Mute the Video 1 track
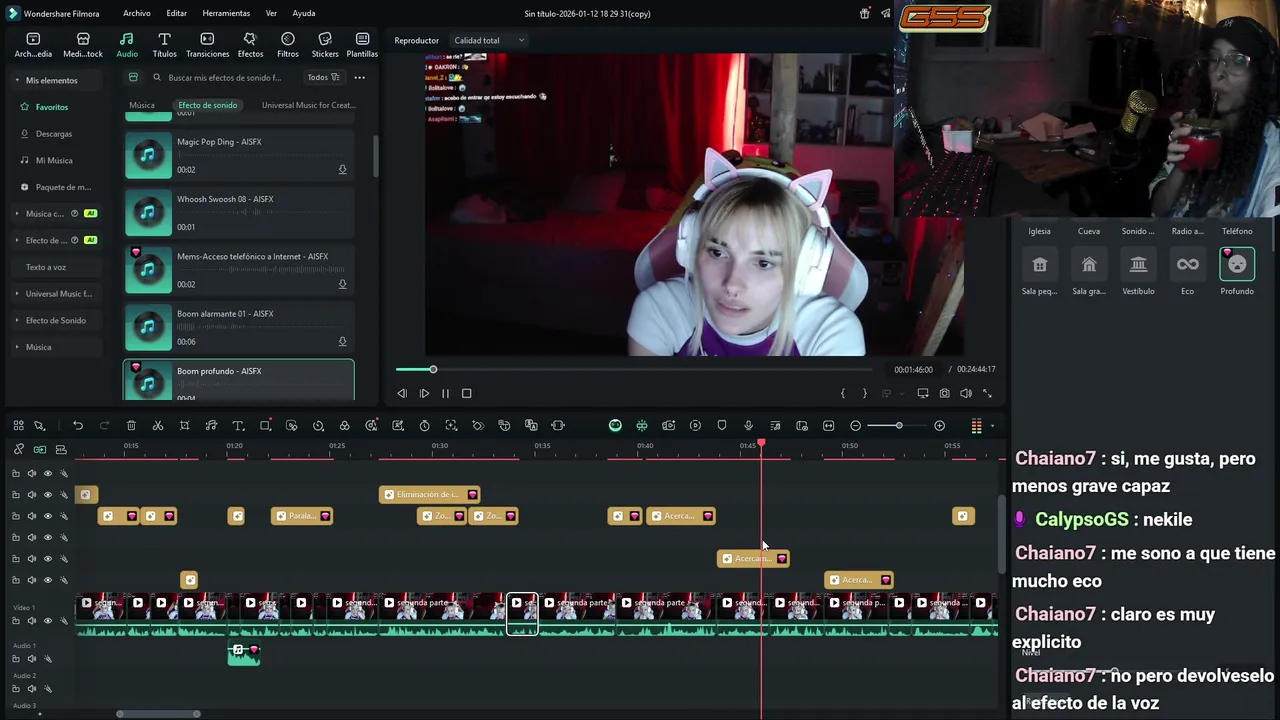This screenshot has height=720, width=1280. (32, 621)
